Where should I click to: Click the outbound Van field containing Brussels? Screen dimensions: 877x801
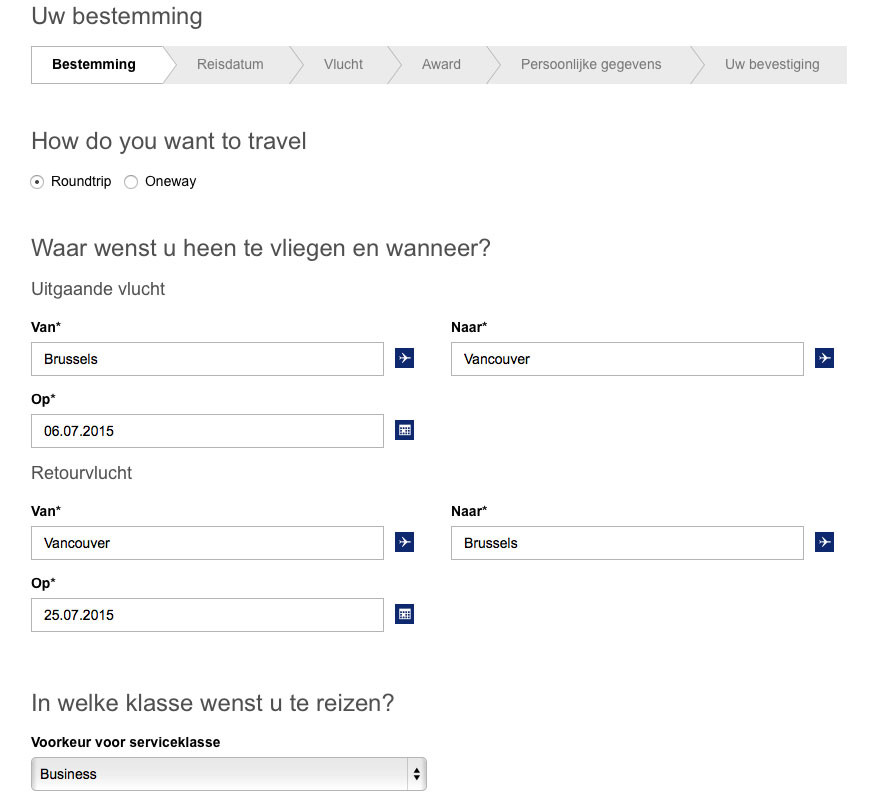click(x=207, y=359)
